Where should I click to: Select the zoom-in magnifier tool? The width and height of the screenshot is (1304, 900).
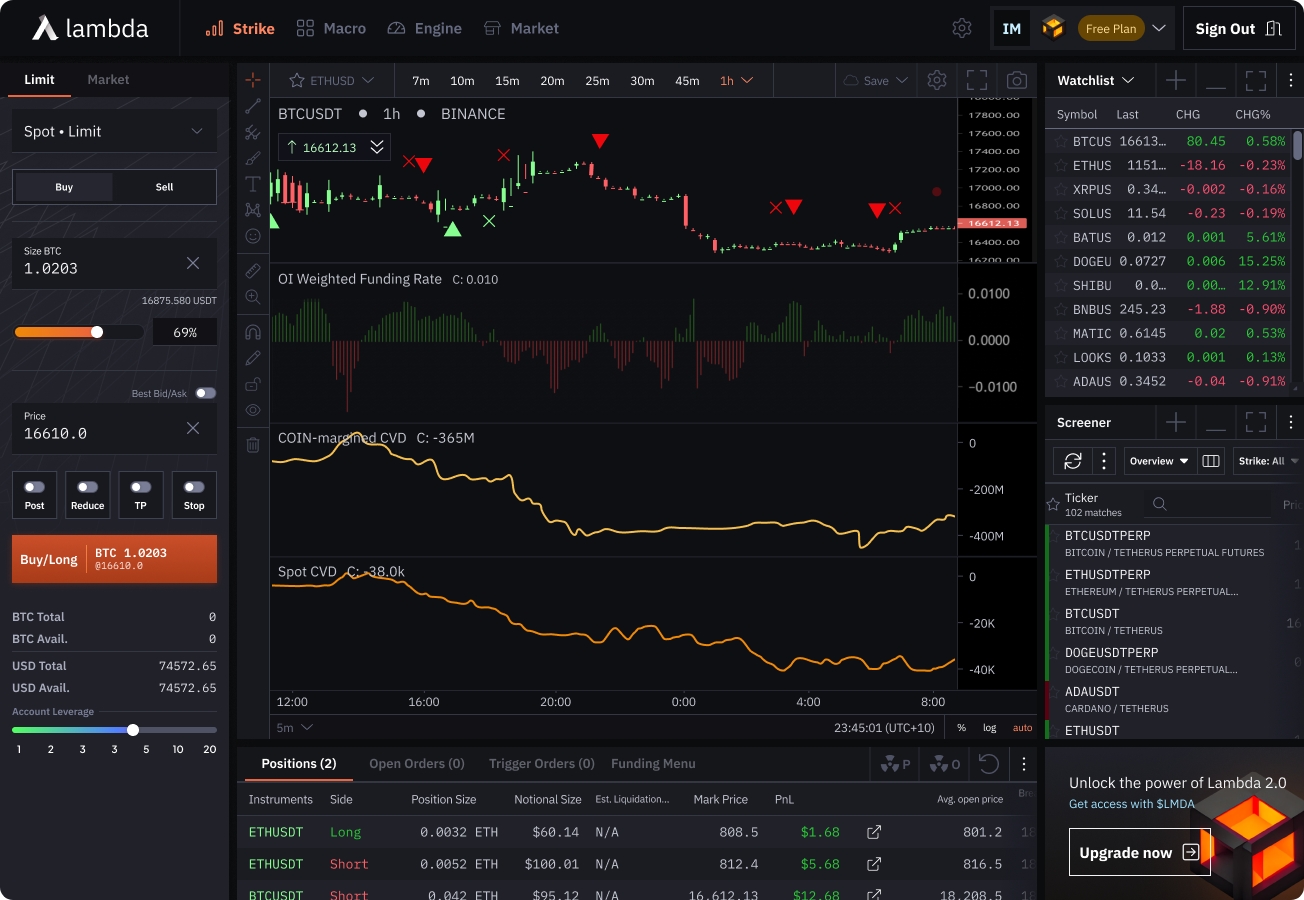pyautogui.click(x=253, y=297)
